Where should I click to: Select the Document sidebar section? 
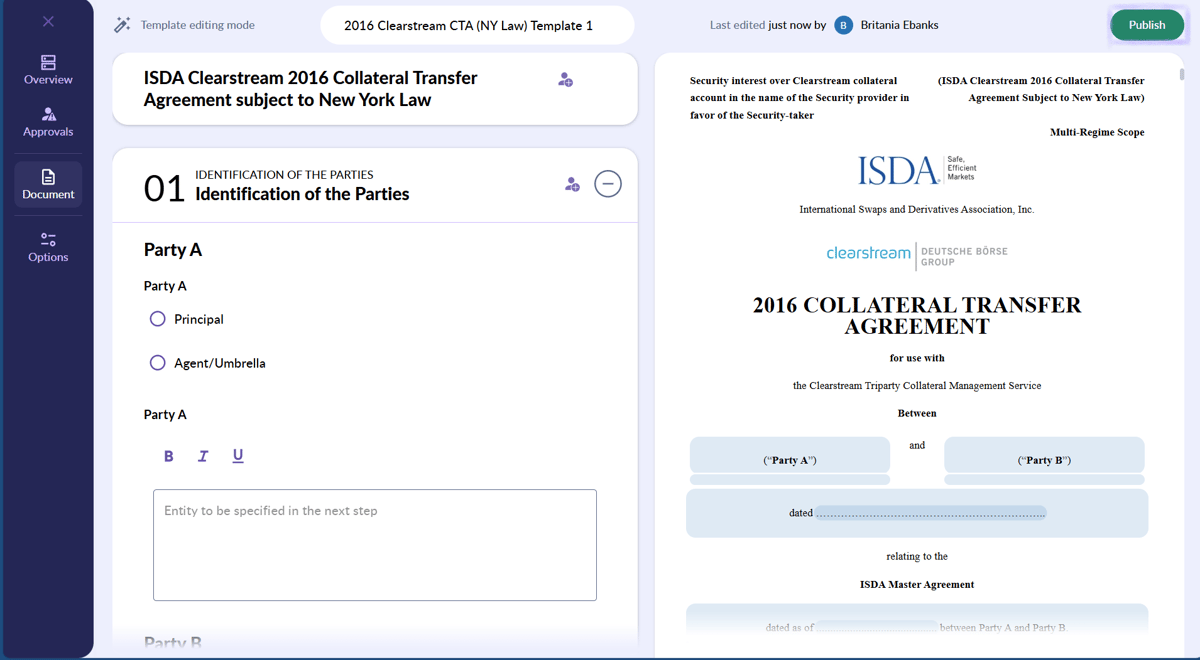[48, 184]
